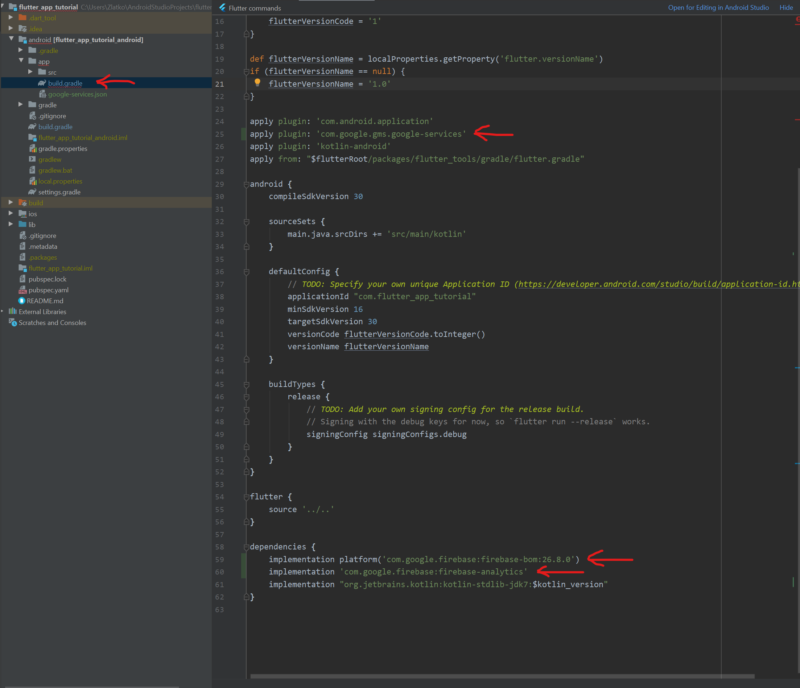Image resolution: width=800 pixels, height=688 pixels.
Task: Collapse release block fold marker on line 46
Action: (246, 397)
